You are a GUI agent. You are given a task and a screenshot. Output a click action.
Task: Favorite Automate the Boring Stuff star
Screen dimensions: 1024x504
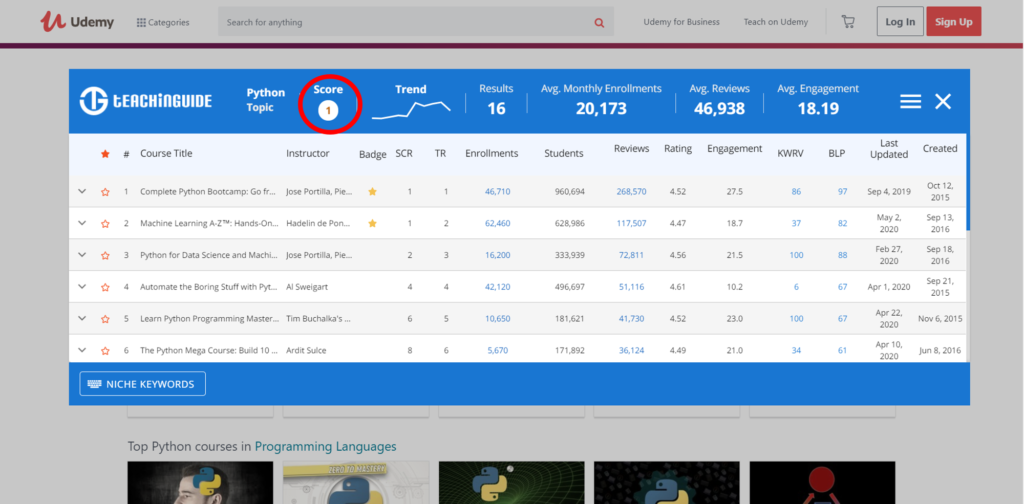click(105, 287)
